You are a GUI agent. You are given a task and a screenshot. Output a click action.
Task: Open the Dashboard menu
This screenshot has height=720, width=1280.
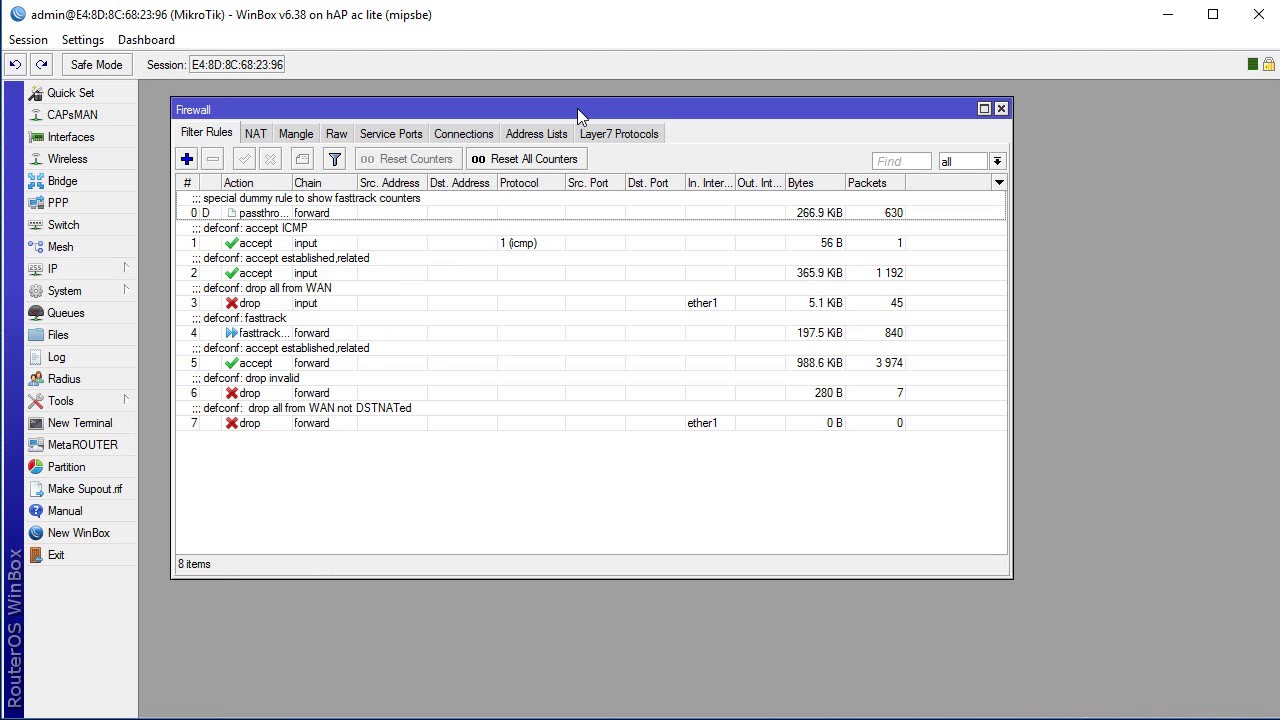[x=146, y=40]
